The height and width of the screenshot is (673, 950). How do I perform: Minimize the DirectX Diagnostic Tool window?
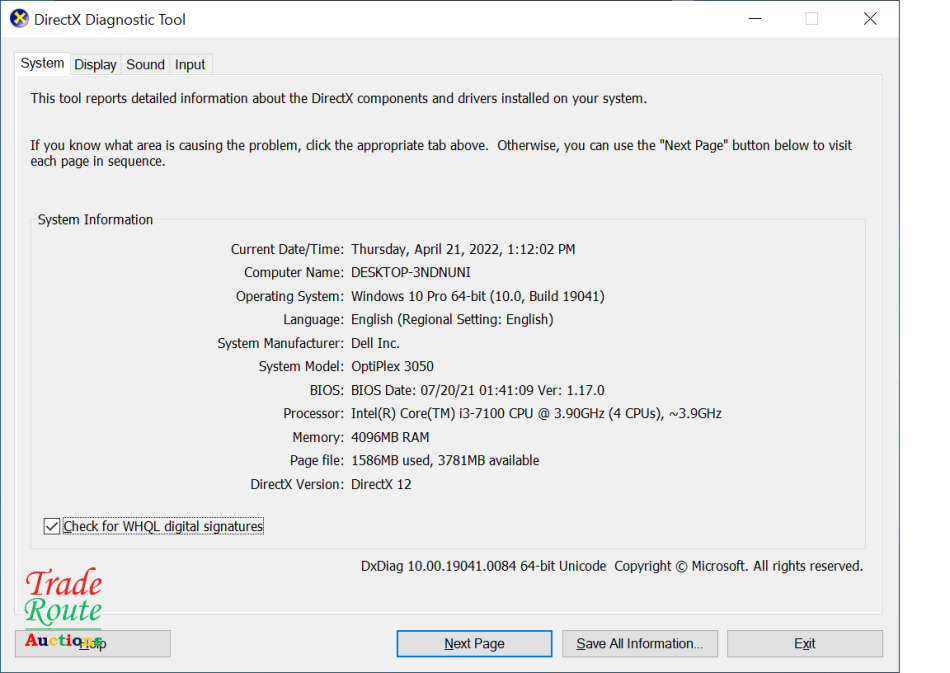[x=753, y=19]
